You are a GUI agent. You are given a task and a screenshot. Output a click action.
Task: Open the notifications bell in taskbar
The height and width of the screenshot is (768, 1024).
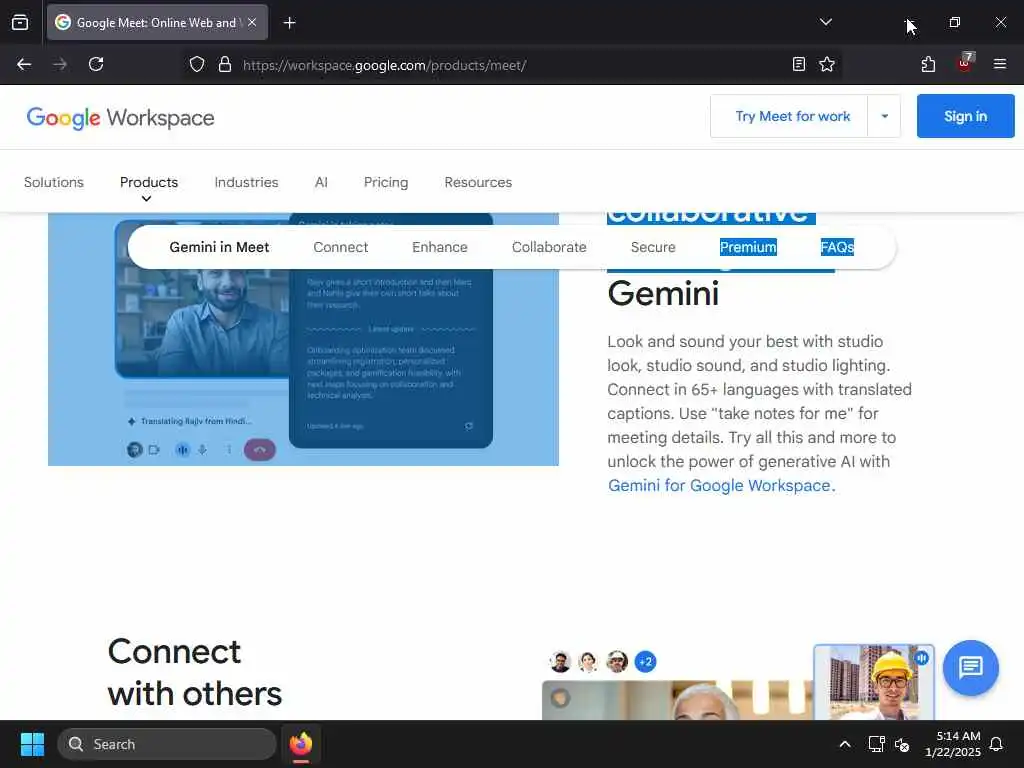(x=996, y=744)
